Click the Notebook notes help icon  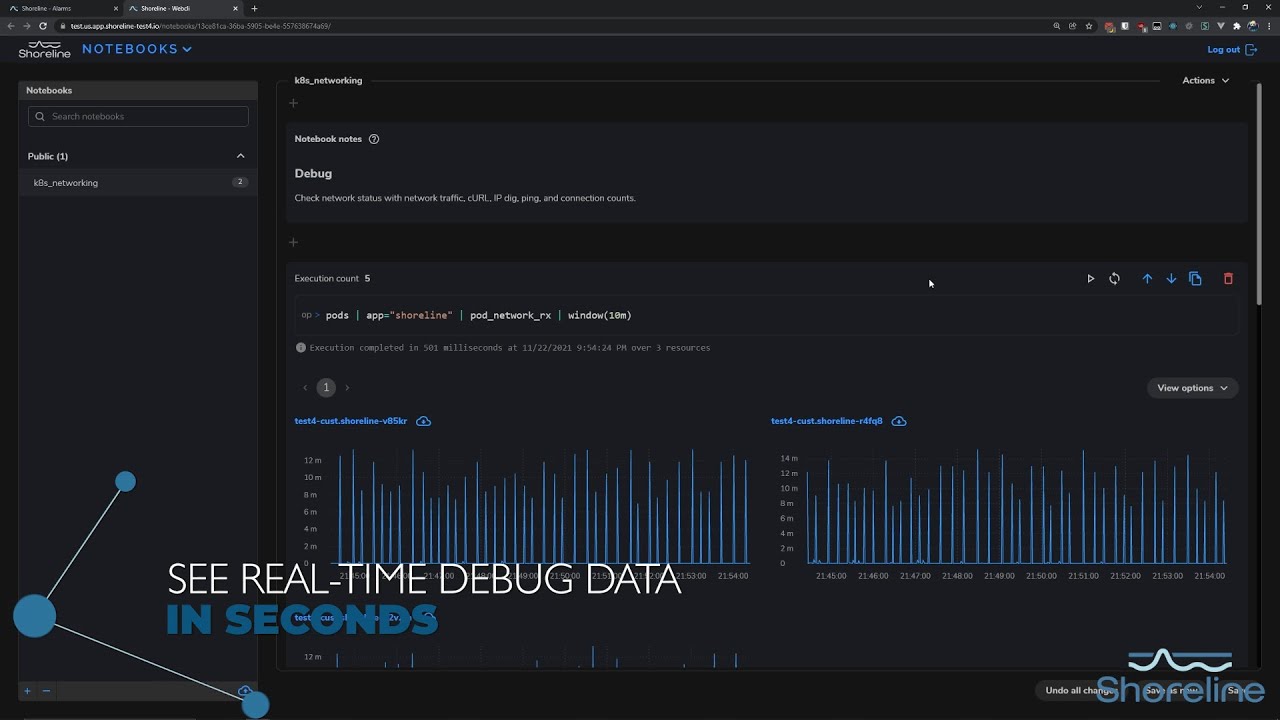pyautogui.click(x=374, y=139)
